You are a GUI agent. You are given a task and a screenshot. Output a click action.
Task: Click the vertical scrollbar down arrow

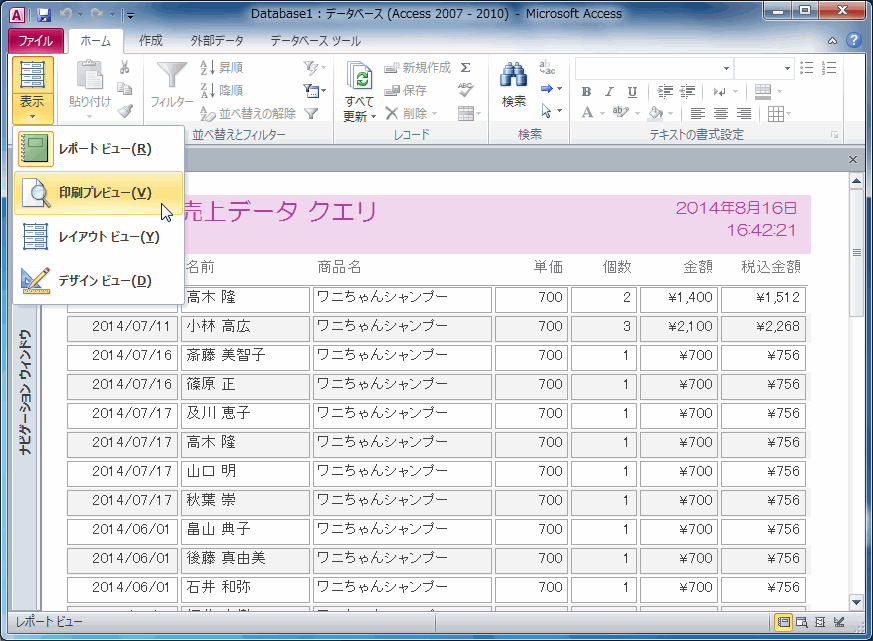pyautogui.click(x=856, y=602)
